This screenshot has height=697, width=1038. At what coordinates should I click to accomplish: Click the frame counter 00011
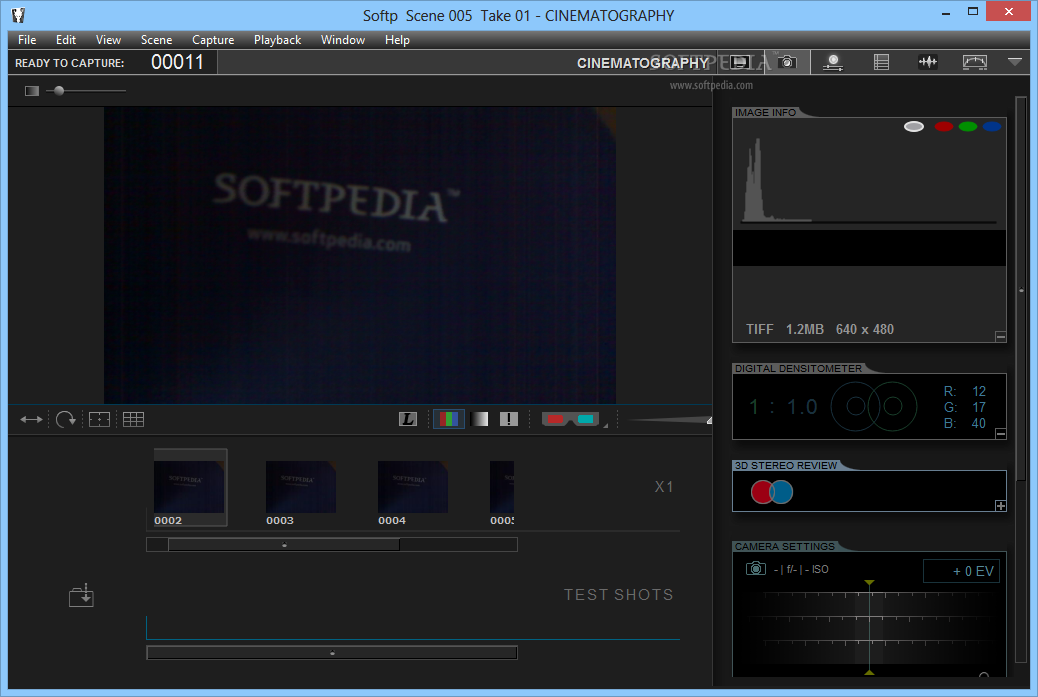point(177,62)
